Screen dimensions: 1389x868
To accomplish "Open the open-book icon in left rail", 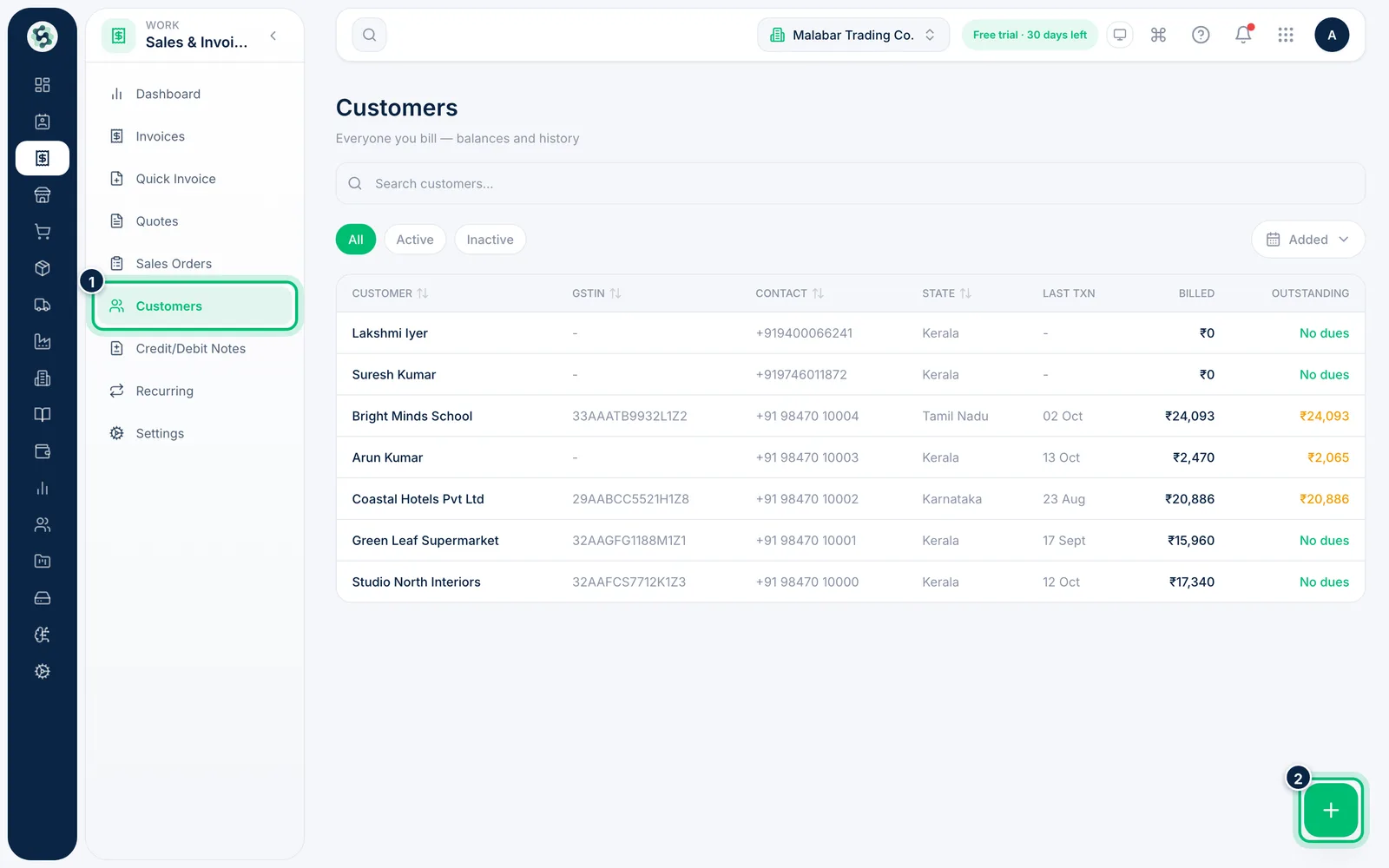I will point(42,415).
